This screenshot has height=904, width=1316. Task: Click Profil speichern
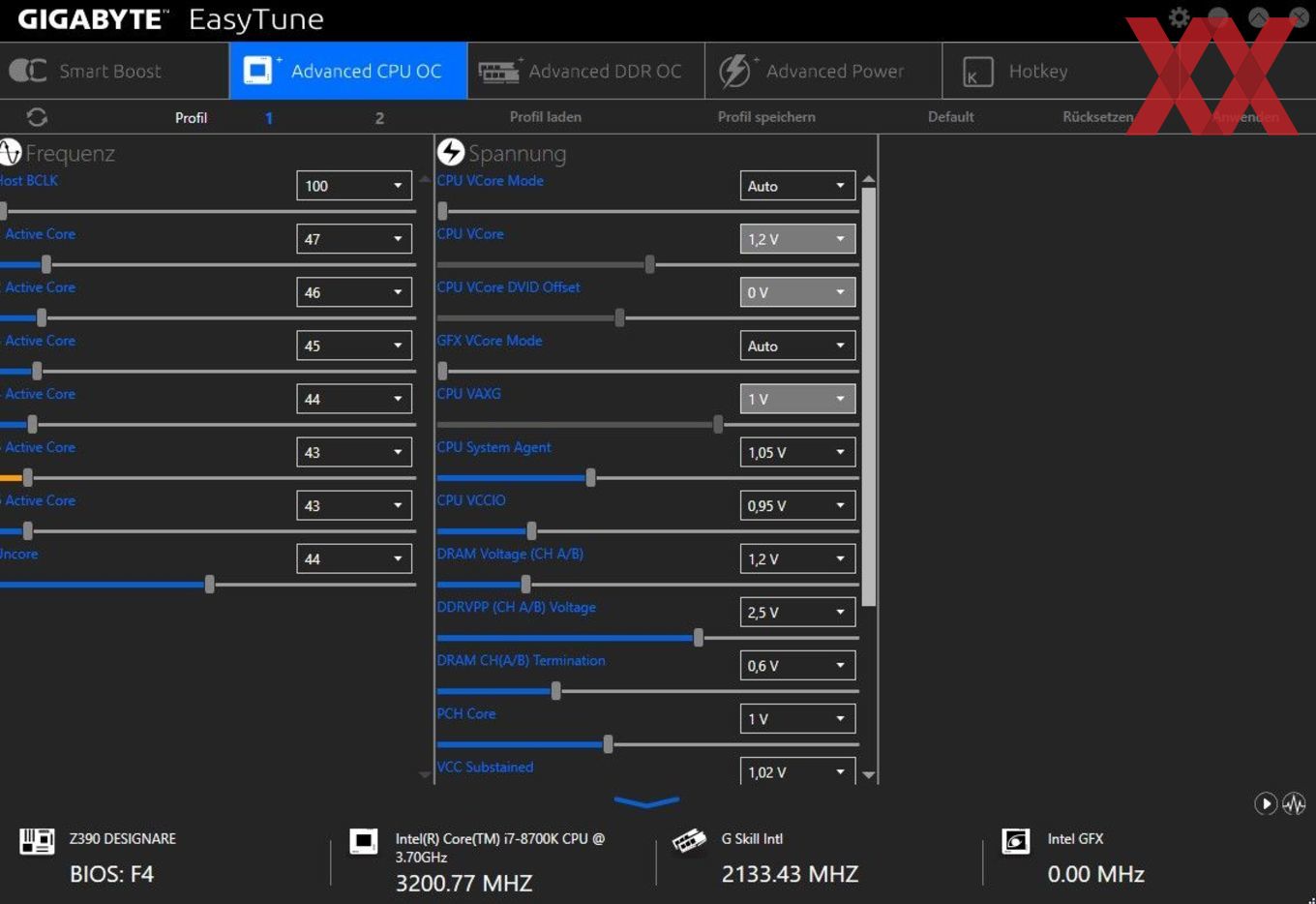[766, 117]
